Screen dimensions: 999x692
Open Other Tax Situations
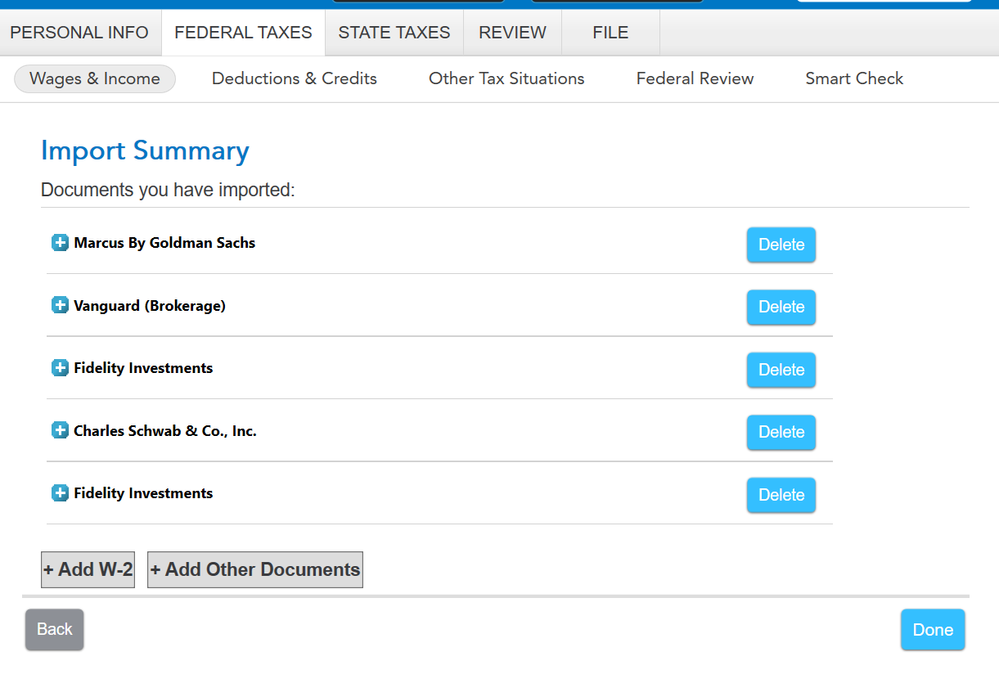tap(507, 78)
